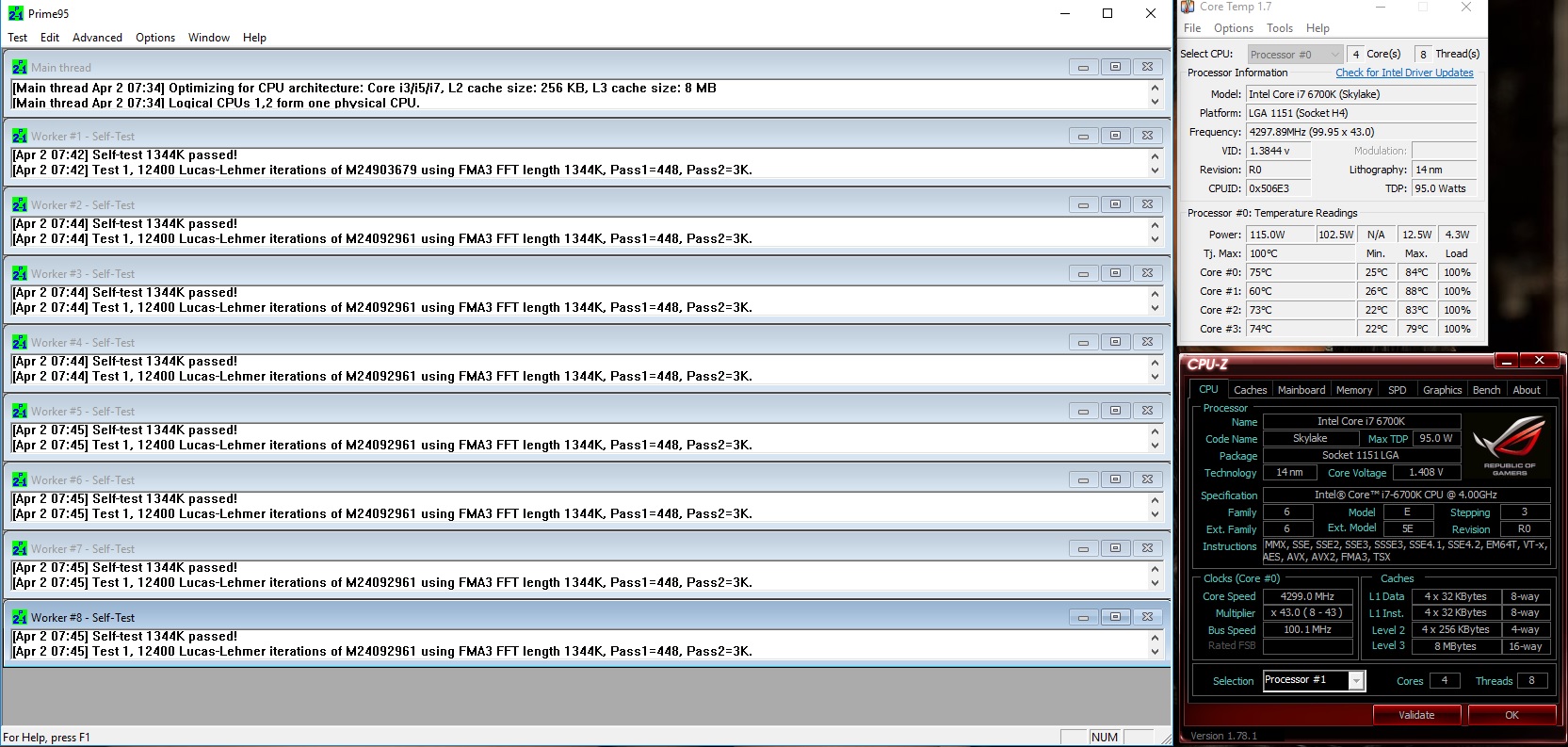Open the Window menu in Prime95
The image size is (1568, 747).
coord(209,38)
